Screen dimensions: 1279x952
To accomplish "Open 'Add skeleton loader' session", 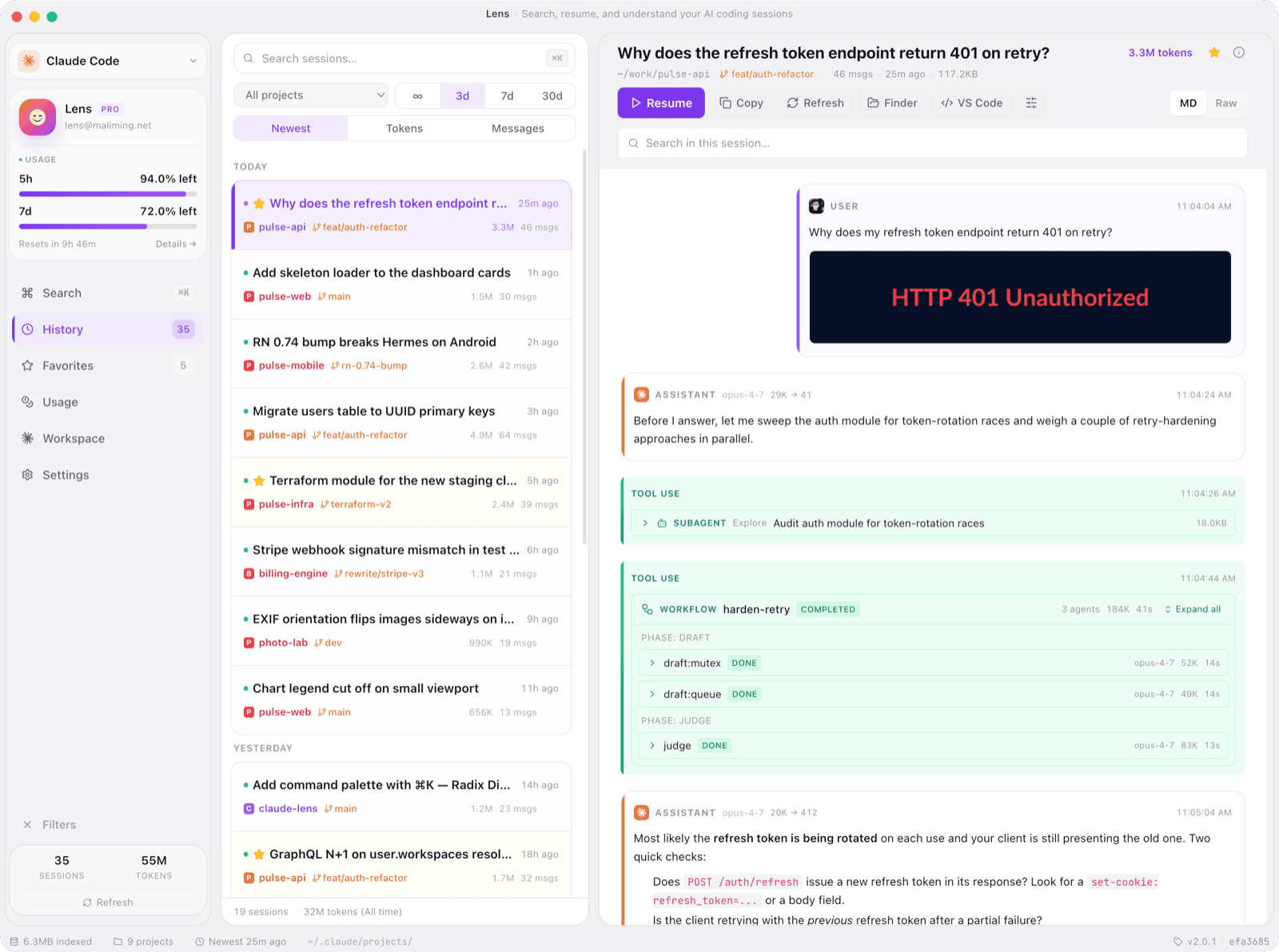I will click(401, 285).
